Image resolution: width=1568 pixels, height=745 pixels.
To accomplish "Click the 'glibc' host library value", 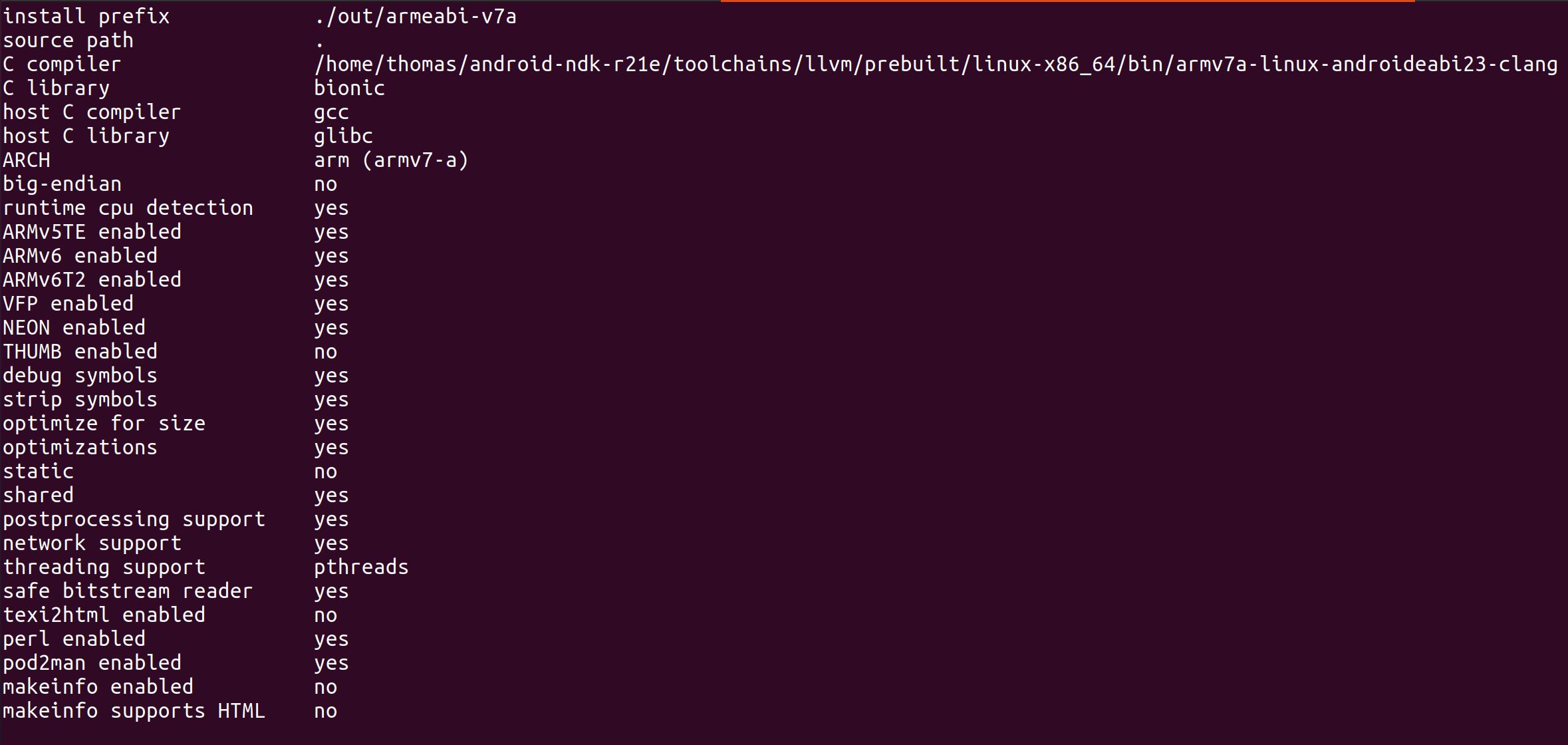I will point(343,136).
